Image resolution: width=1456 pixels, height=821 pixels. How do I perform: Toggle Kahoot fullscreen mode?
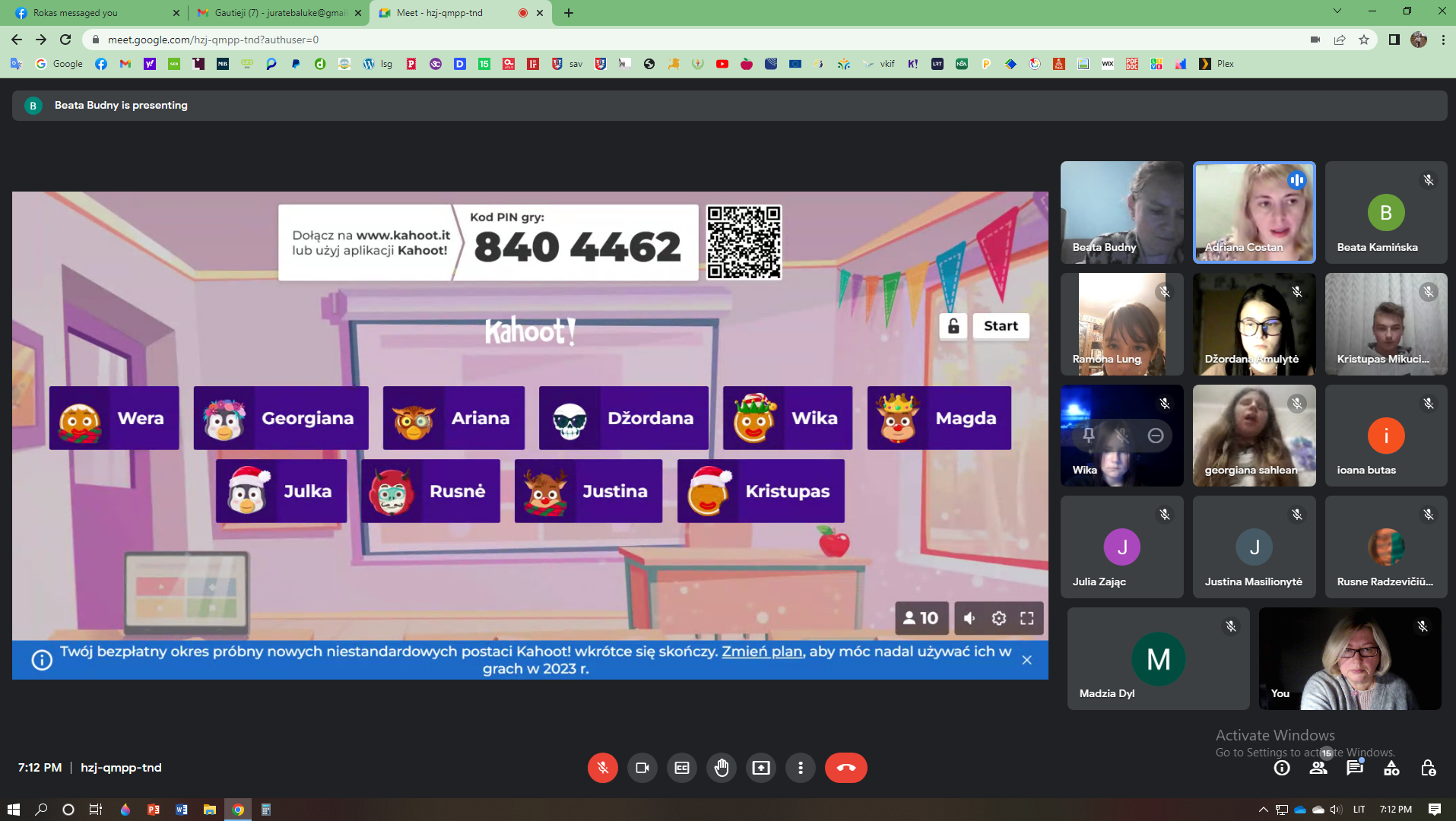tap(1027, 618)
